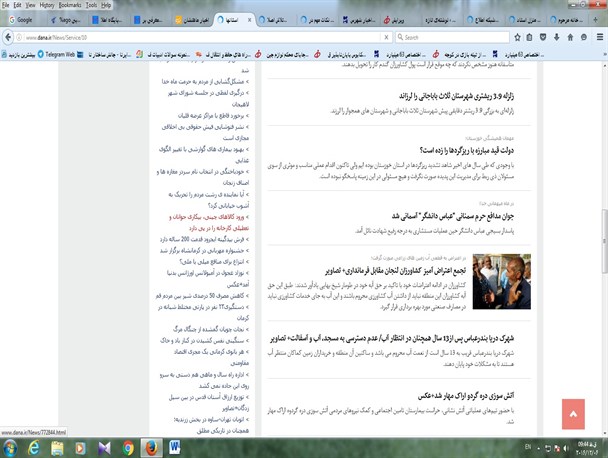The width and height of the screenshot is (608, 458).
Task: Launch Internet Explorer from the taskbar
Action: [34, 448]
